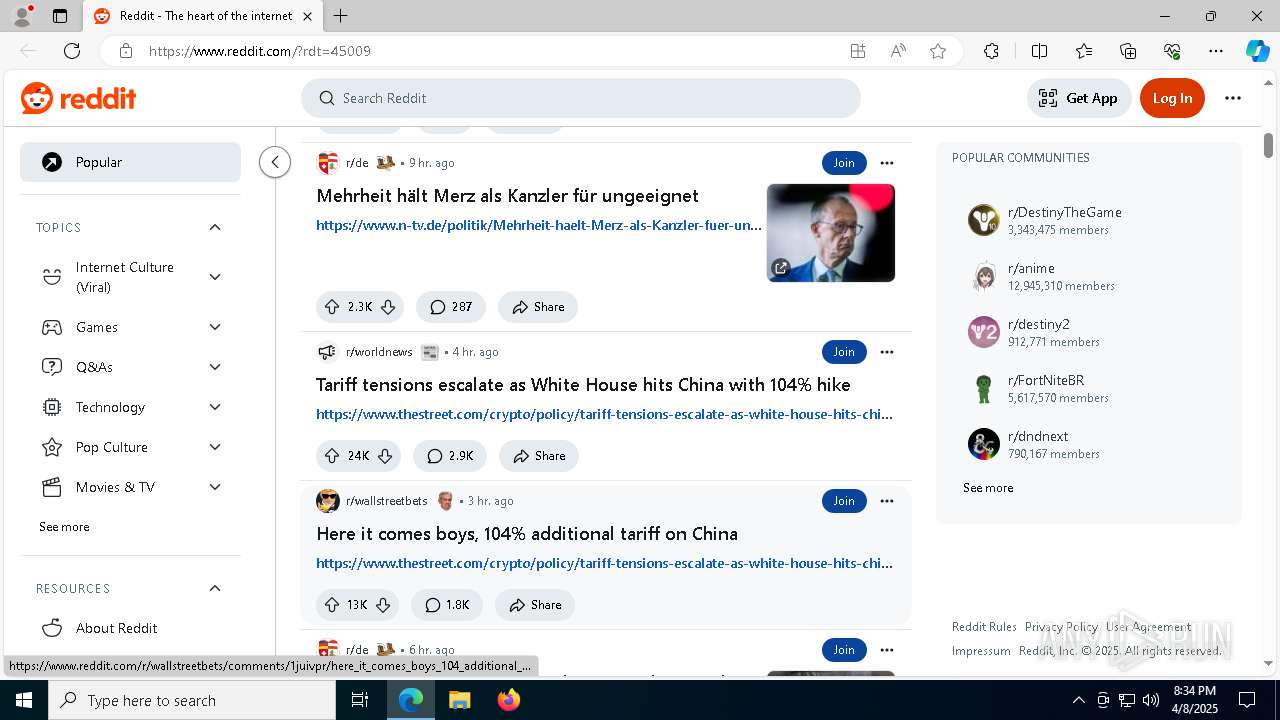
Task: Expand the Pop Culture topic
Action: pyautogui.click(x=215, y=447)
